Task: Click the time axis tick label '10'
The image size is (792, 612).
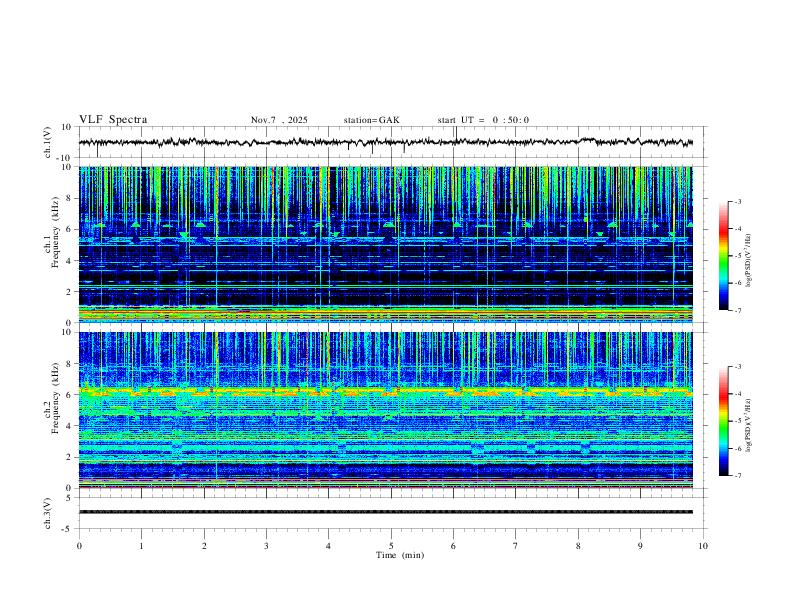Action: pyautogui.click(x=703, y=546)
